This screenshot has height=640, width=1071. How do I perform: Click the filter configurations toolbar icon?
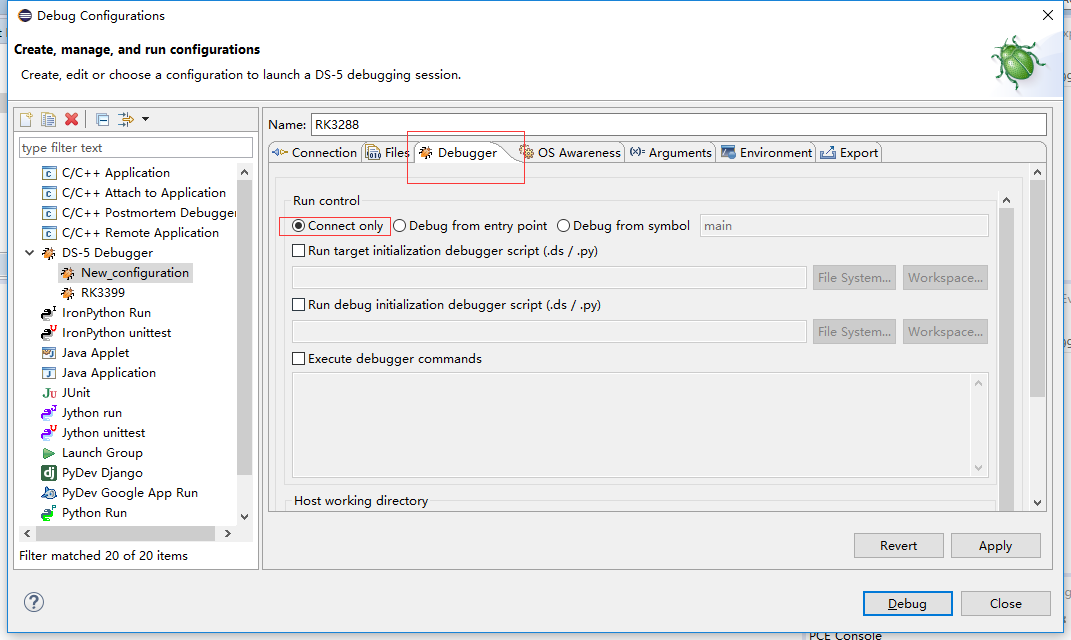point(126,120)
